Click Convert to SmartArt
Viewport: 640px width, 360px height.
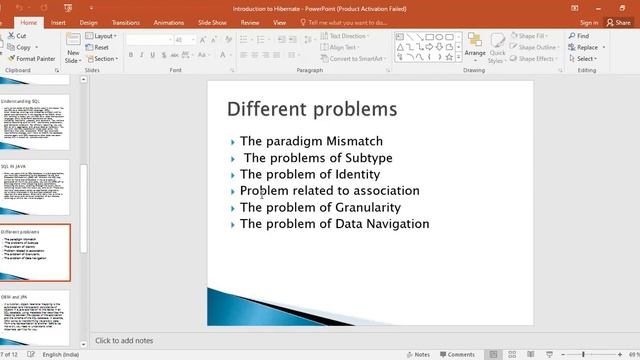tap(353, 59)
